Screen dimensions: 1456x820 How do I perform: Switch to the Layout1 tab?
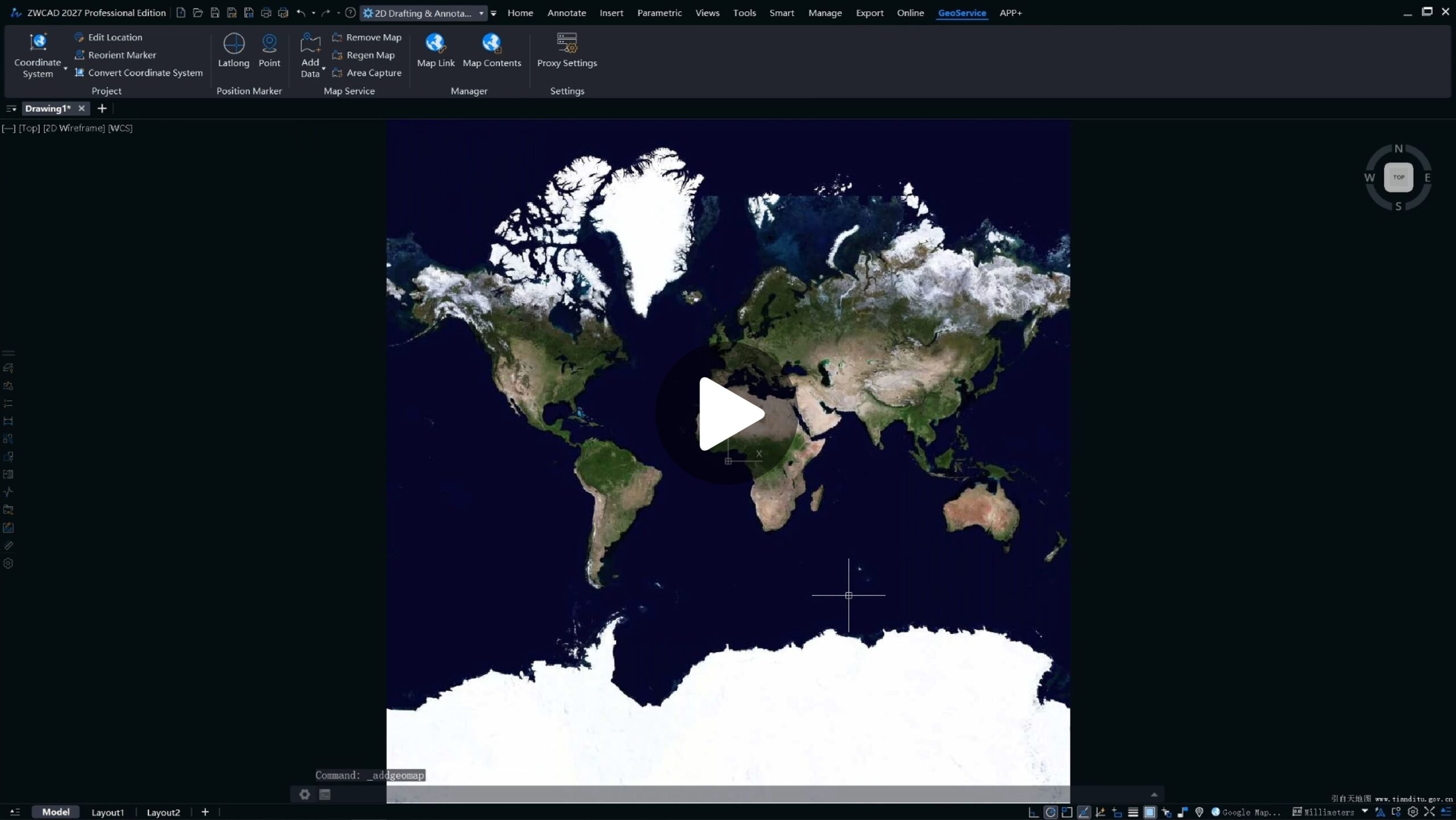click(107, 812)
